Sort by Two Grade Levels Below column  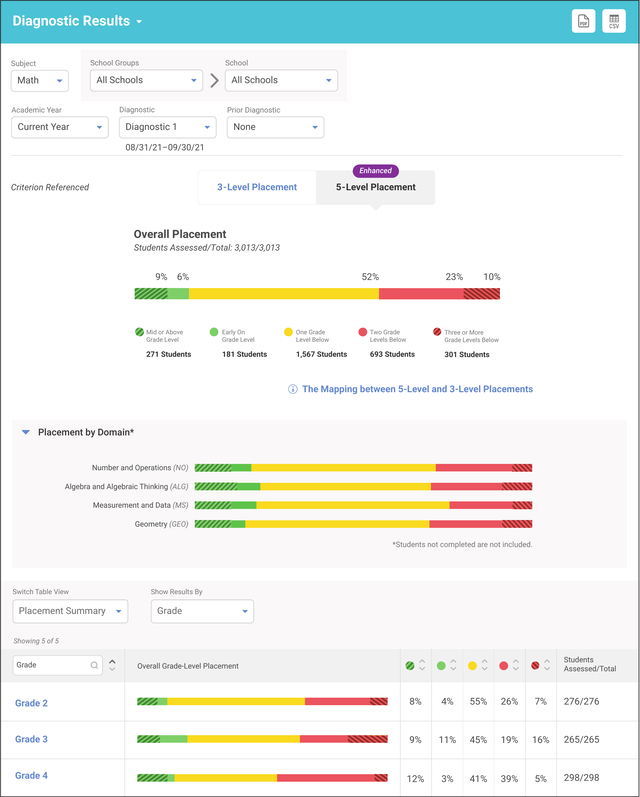tap(515, 665)
